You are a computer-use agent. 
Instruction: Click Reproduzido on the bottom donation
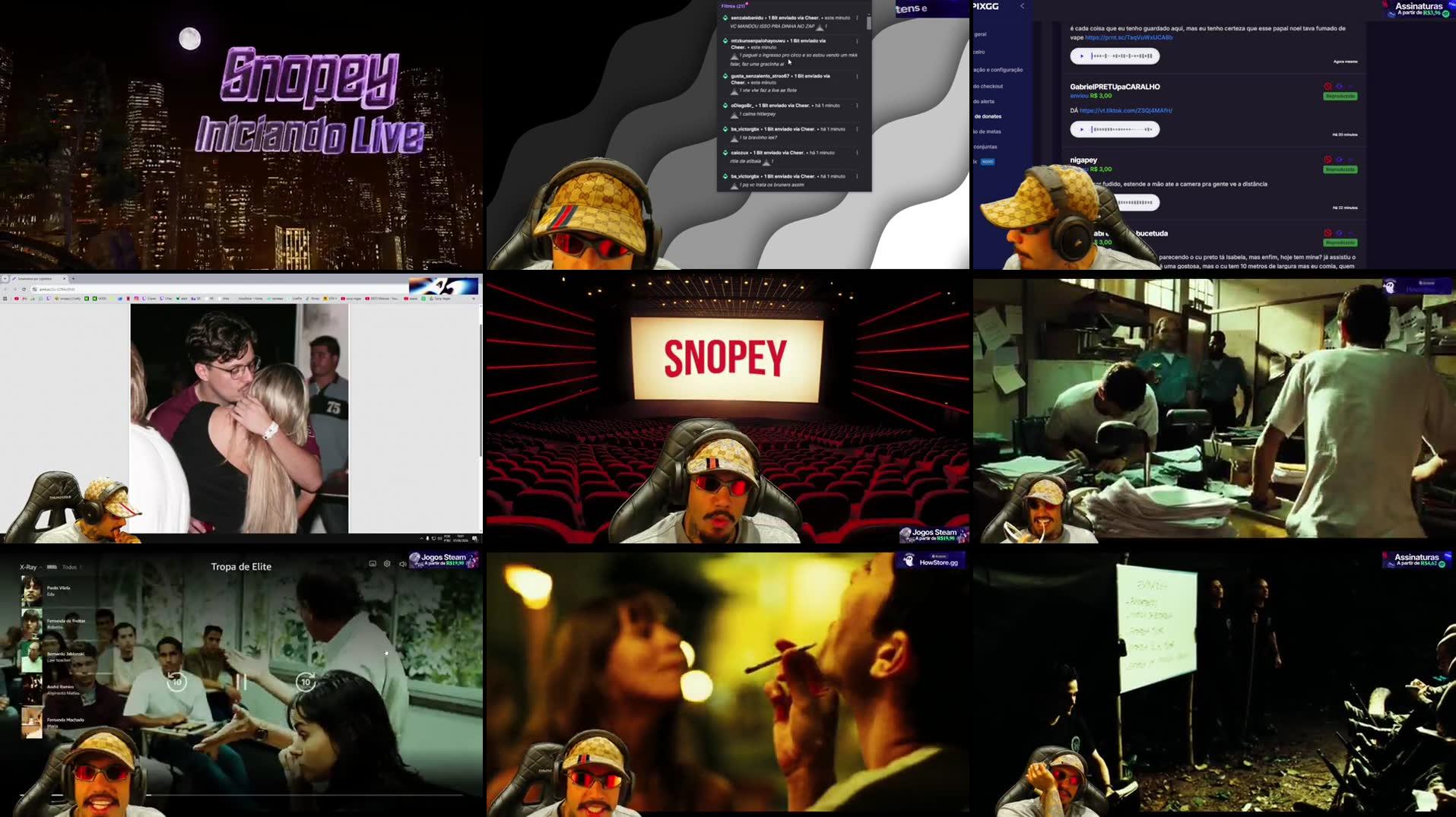tap(1340, 243)
